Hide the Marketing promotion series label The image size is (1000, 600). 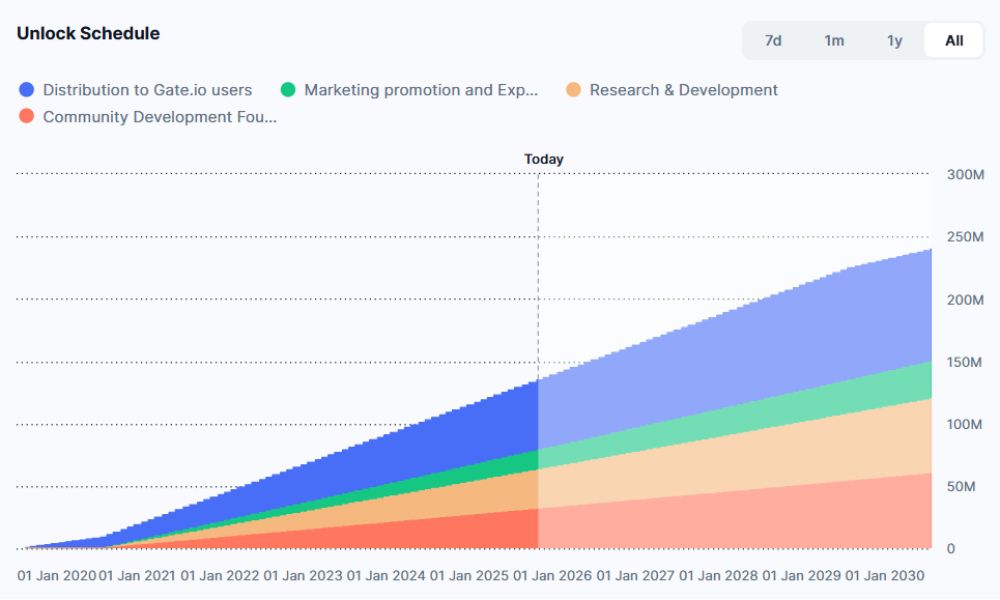[420, 90]
